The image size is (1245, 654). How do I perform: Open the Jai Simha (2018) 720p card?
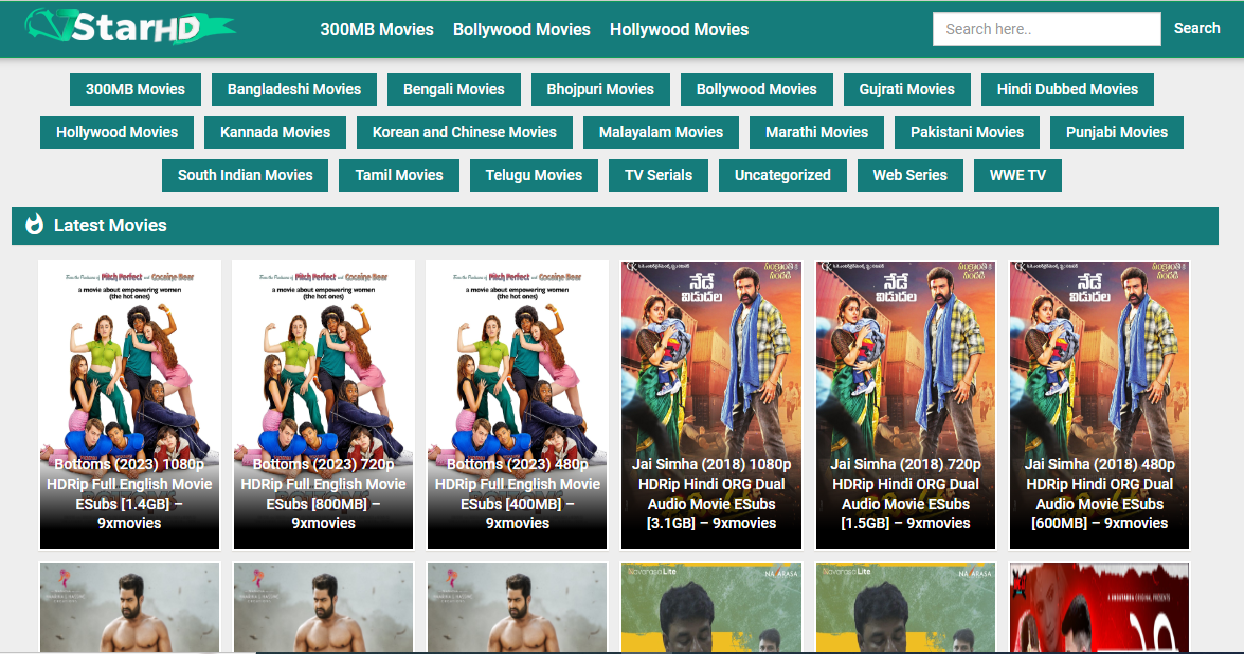[905, 405]
